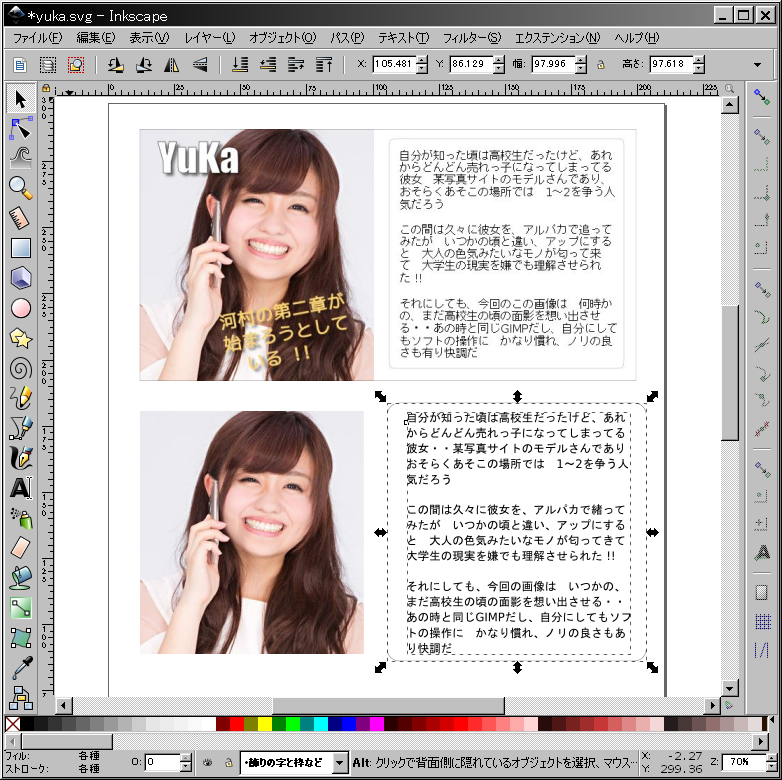Toggle guide lock at ruler corner
The image size is (782, 780).
(46, 88)
